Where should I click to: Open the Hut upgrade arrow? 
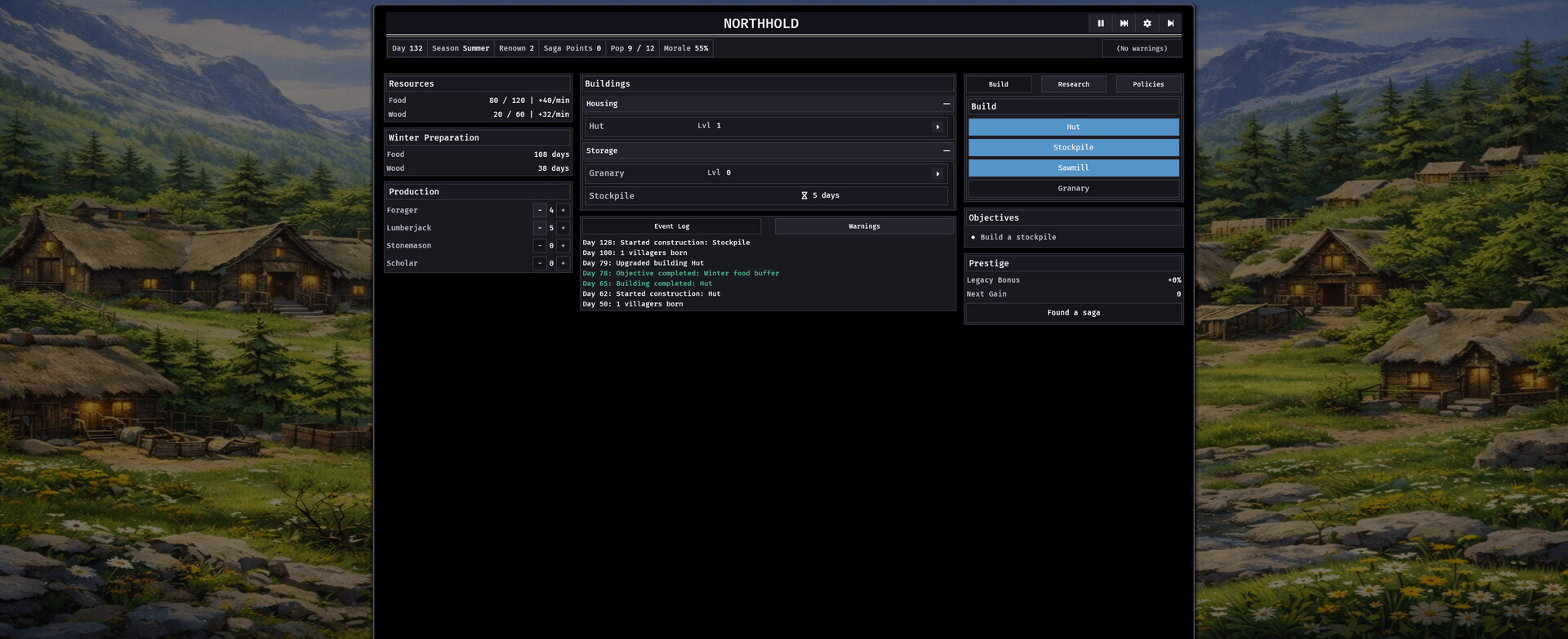coord(938,127)
